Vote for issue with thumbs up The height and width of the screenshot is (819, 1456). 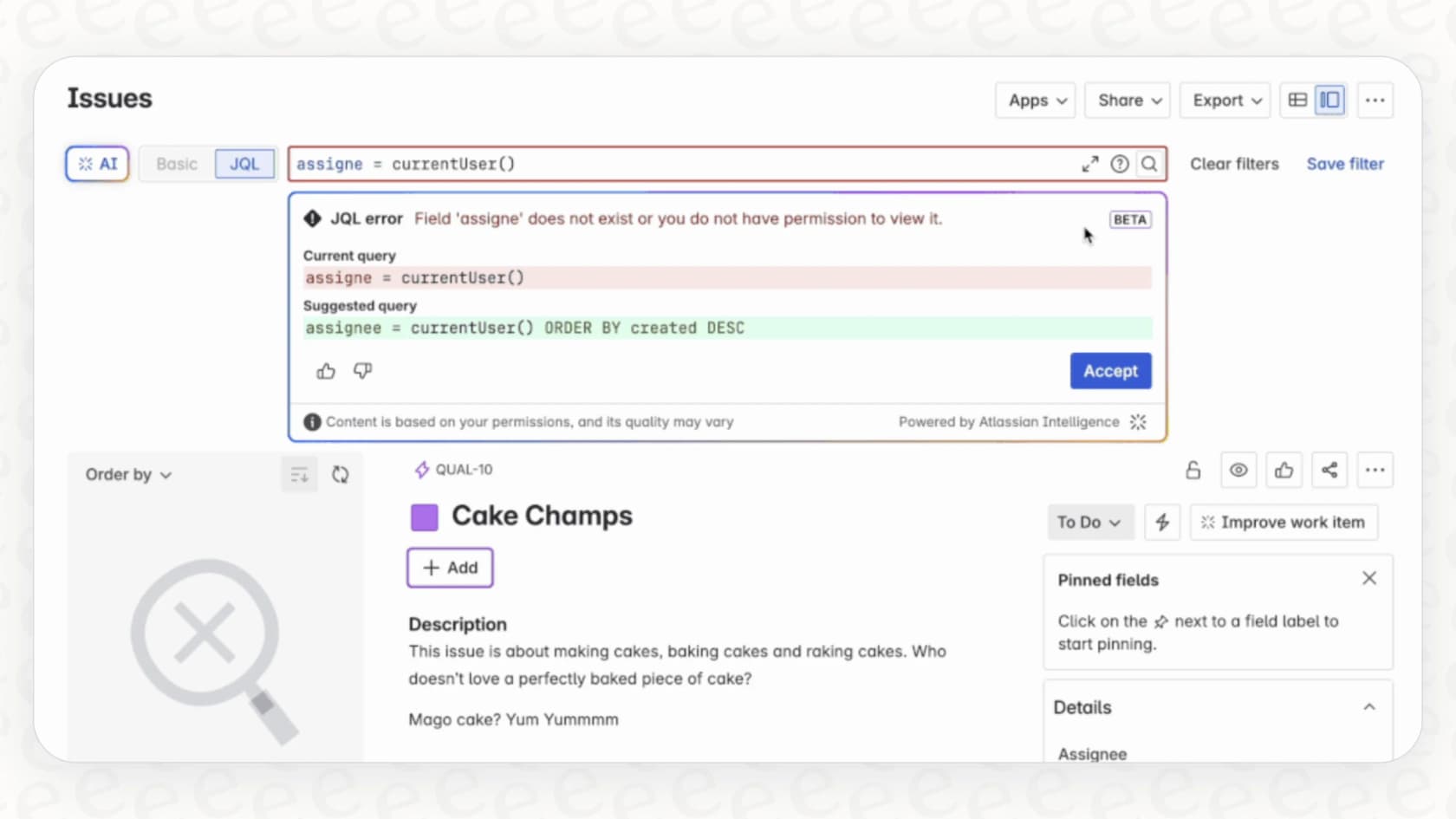[1284, 471]
